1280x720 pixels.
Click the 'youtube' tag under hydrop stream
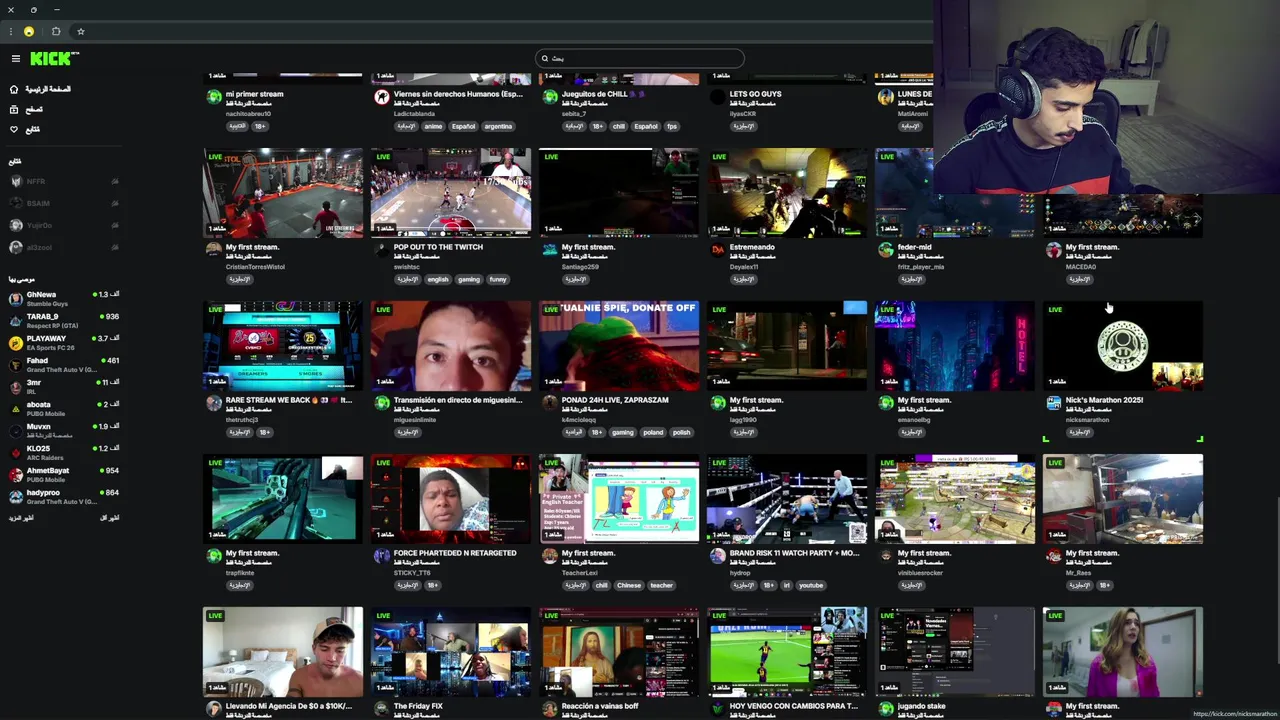pos(811,585)
